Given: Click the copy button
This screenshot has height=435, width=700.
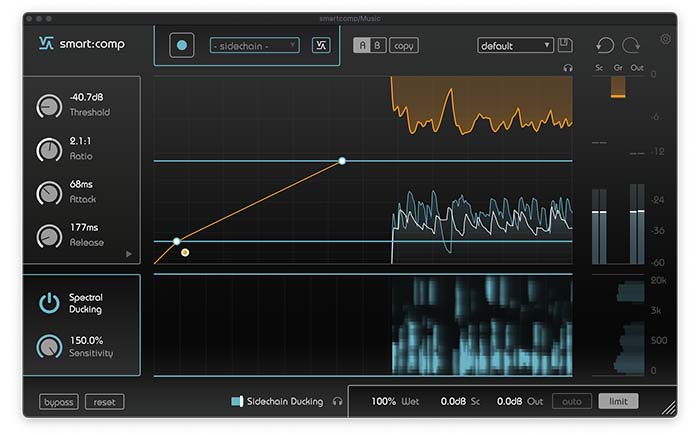Looking at the screenshot, I should [x=404, y=46].
